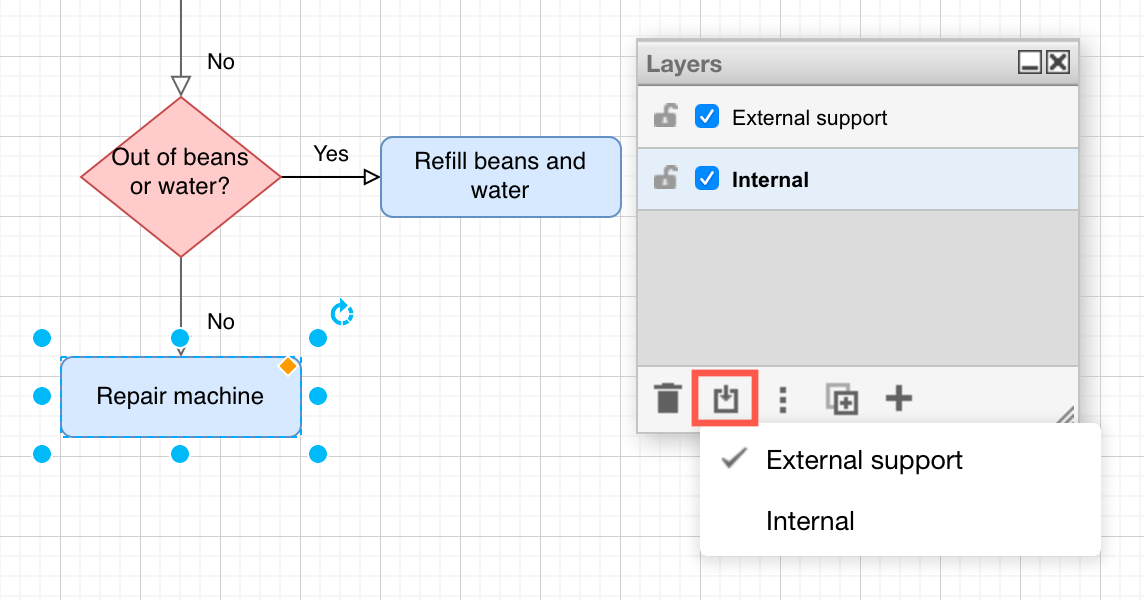The height and width of the screenshot is (600, 1144).
Task: Close the Layers panel
Action: click(x=1058, y=62)
